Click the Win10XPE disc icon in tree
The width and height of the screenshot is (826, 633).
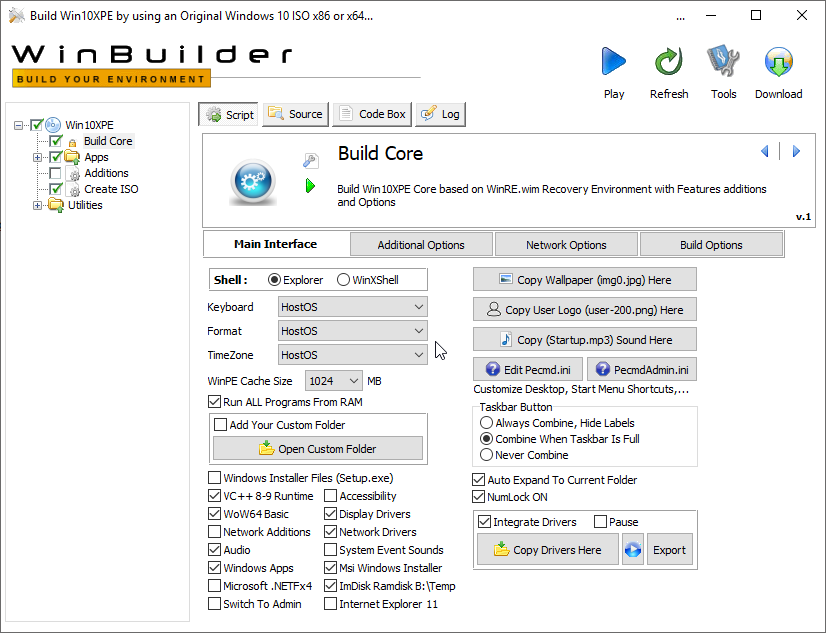tap(53, 125)
